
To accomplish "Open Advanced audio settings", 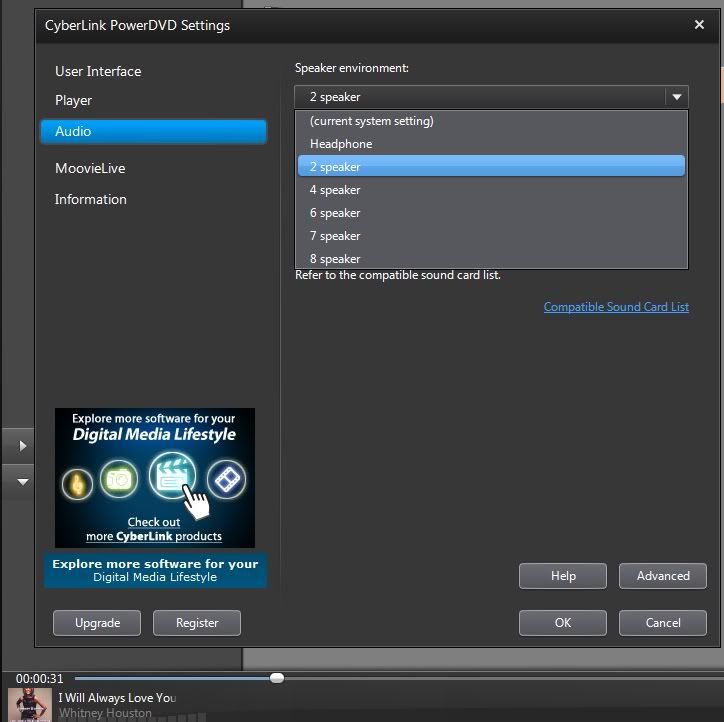I will click(x=663, y=576).
